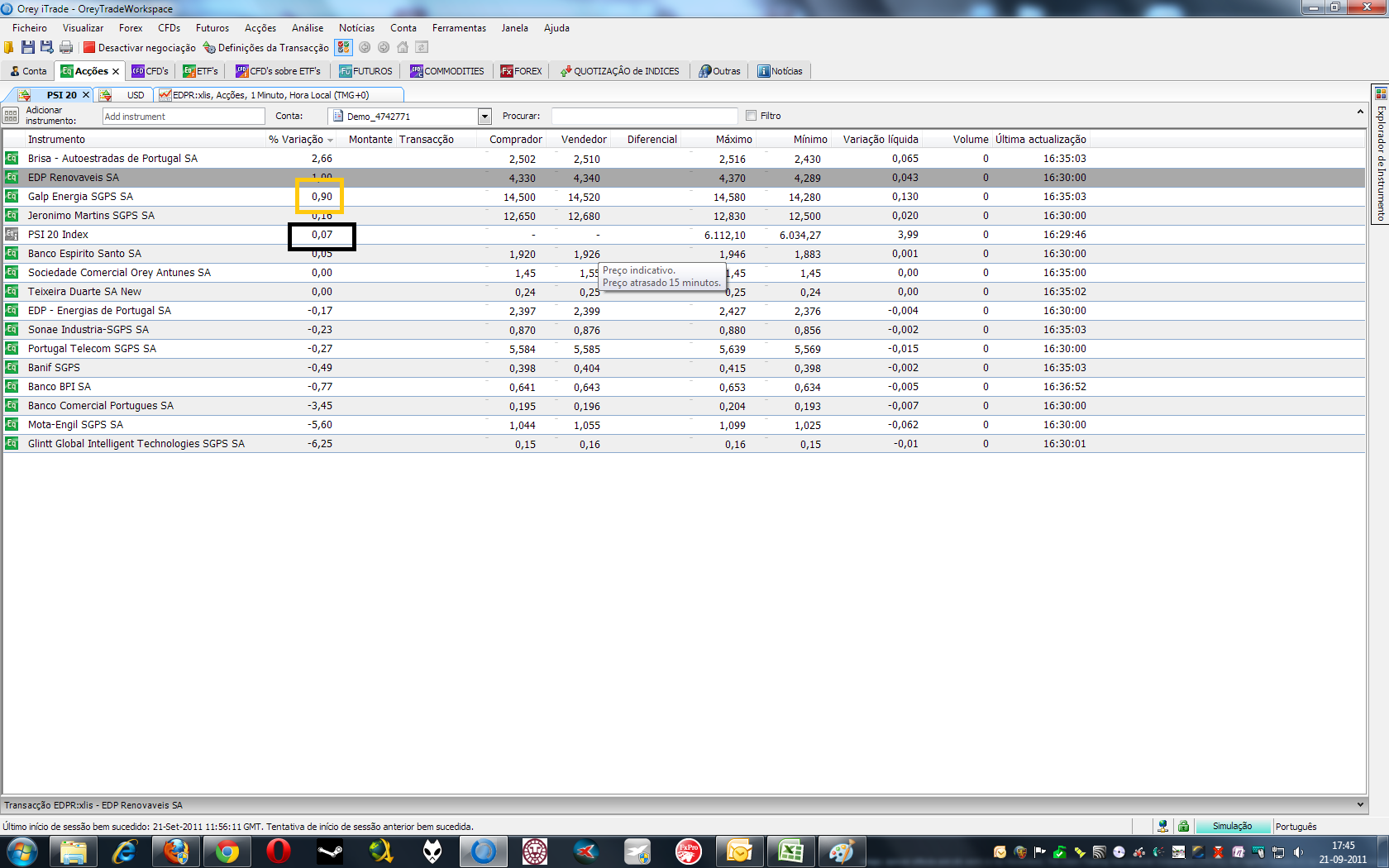The image size is (1389, 868).
Task: Open the Ferramentas menu
Action: (x=459, y=28)
